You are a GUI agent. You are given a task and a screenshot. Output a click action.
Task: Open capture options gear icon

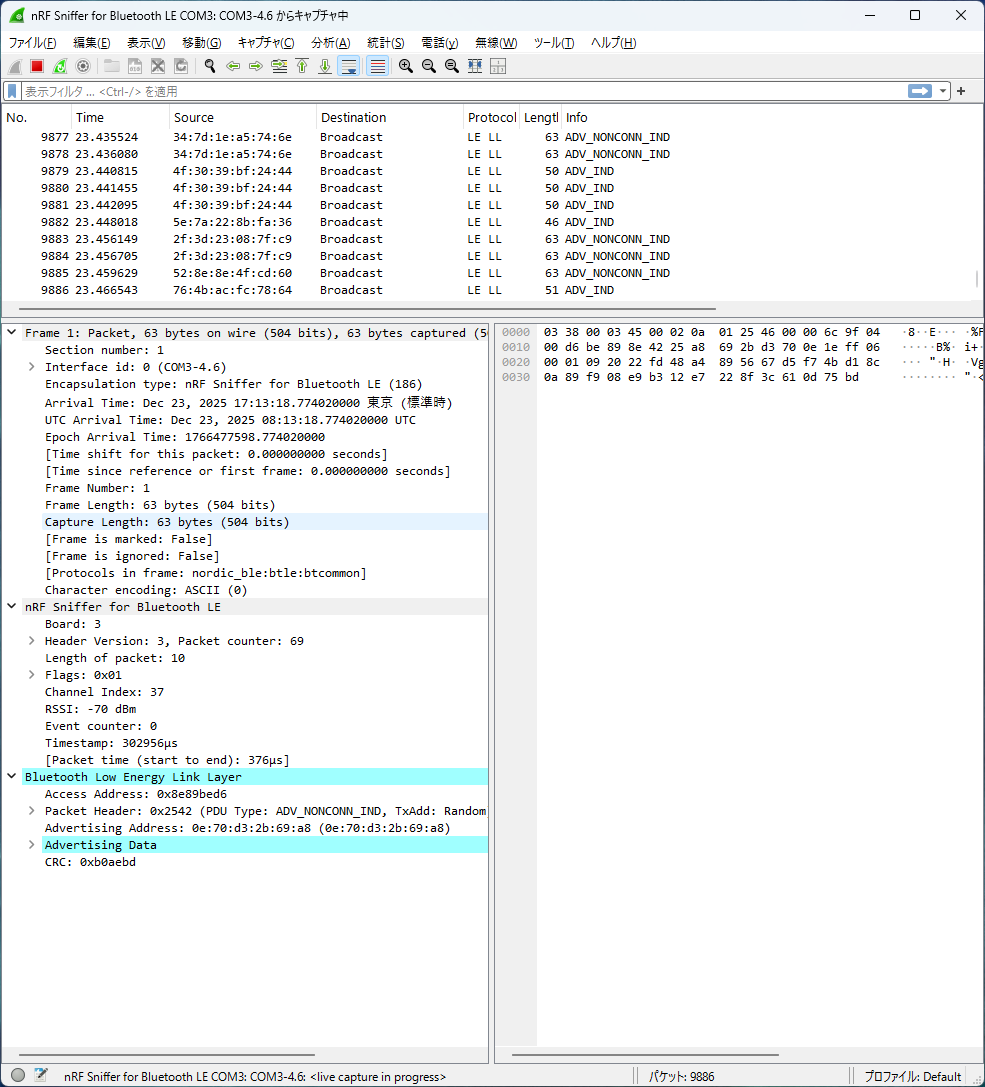83,66
